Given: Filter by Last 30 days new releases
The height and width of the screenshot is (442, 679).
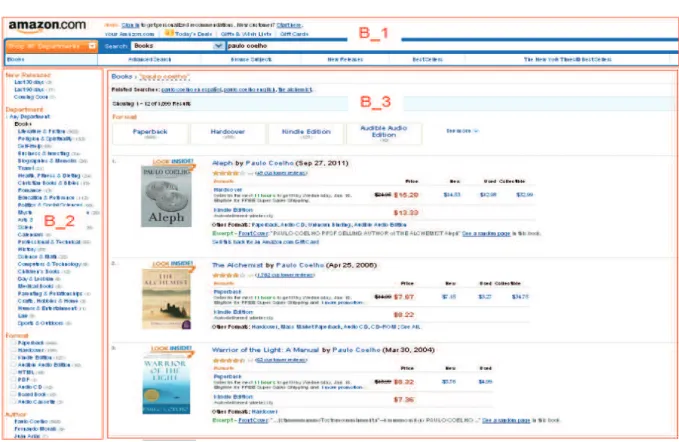Looking at the screenshot, I should pyautogui.click(x=30, y=82).
